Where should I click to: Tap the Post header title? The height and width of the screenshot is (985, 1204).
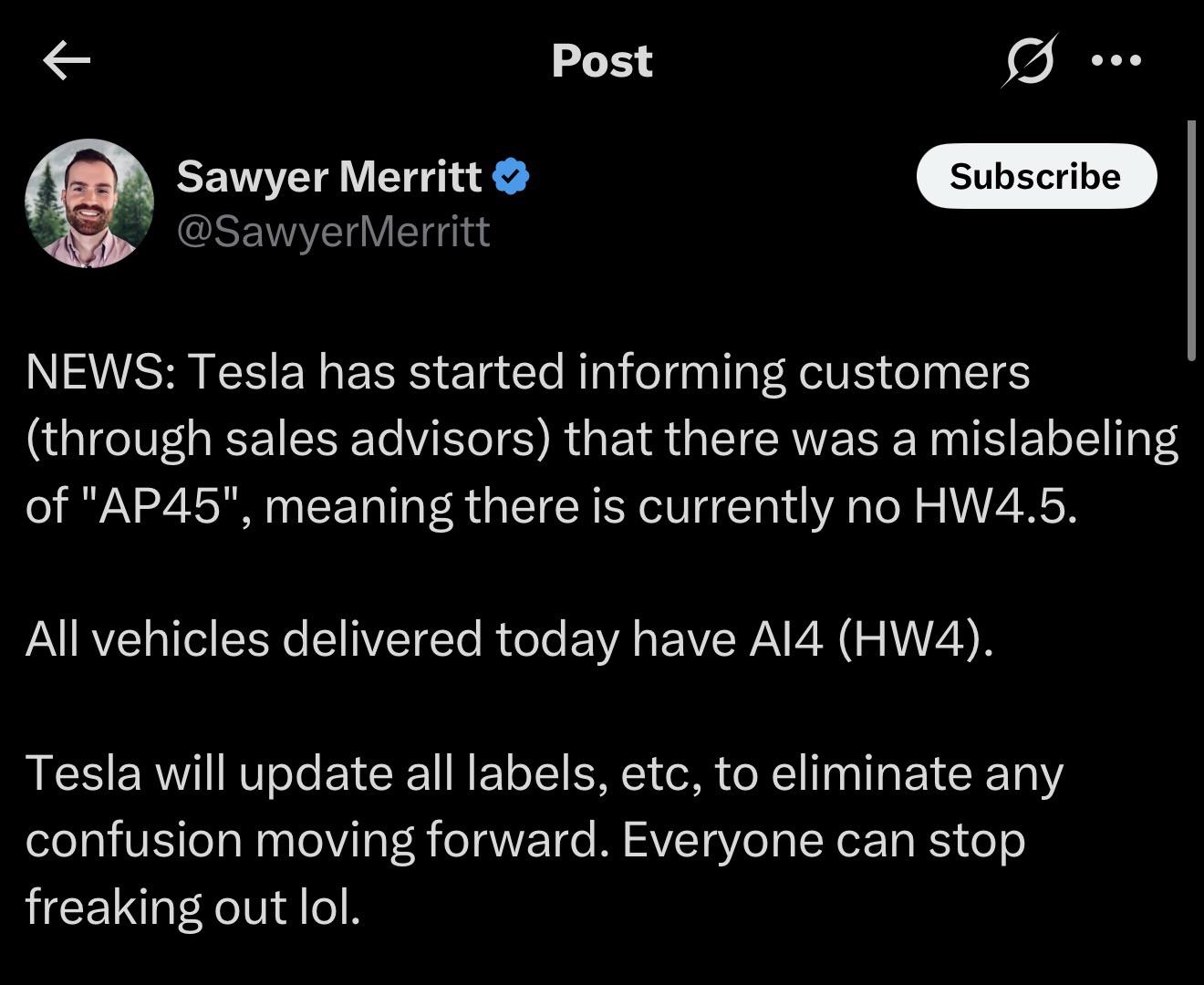point(602,61)
